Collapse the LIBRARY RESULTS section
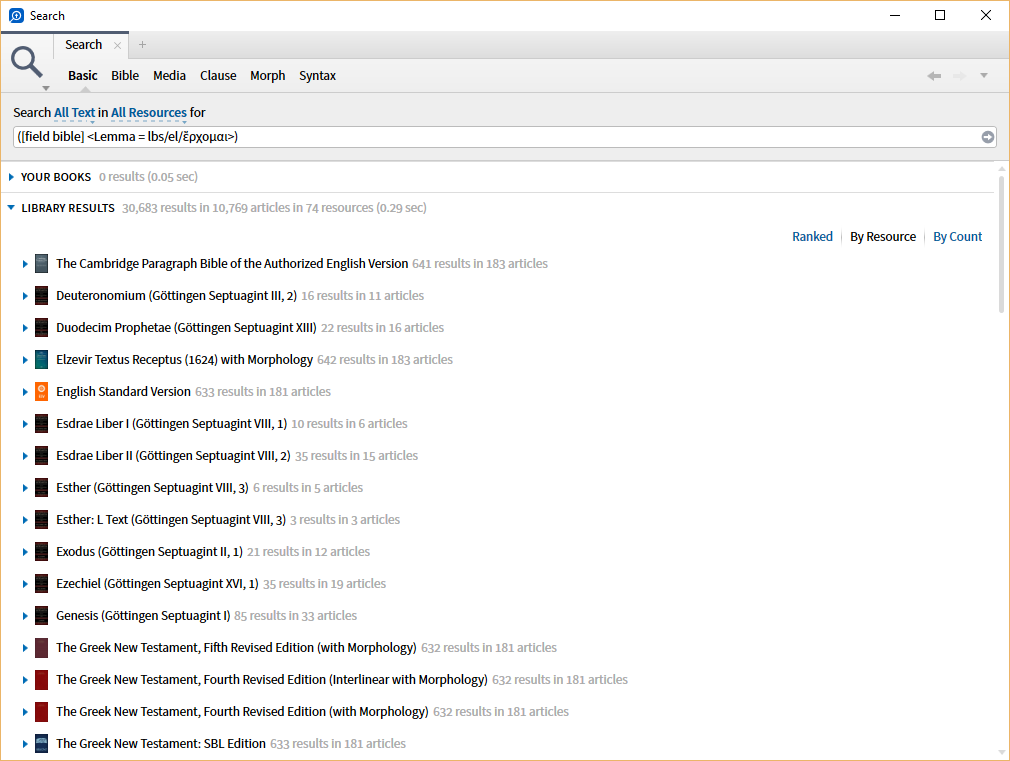 click(11, 207)
